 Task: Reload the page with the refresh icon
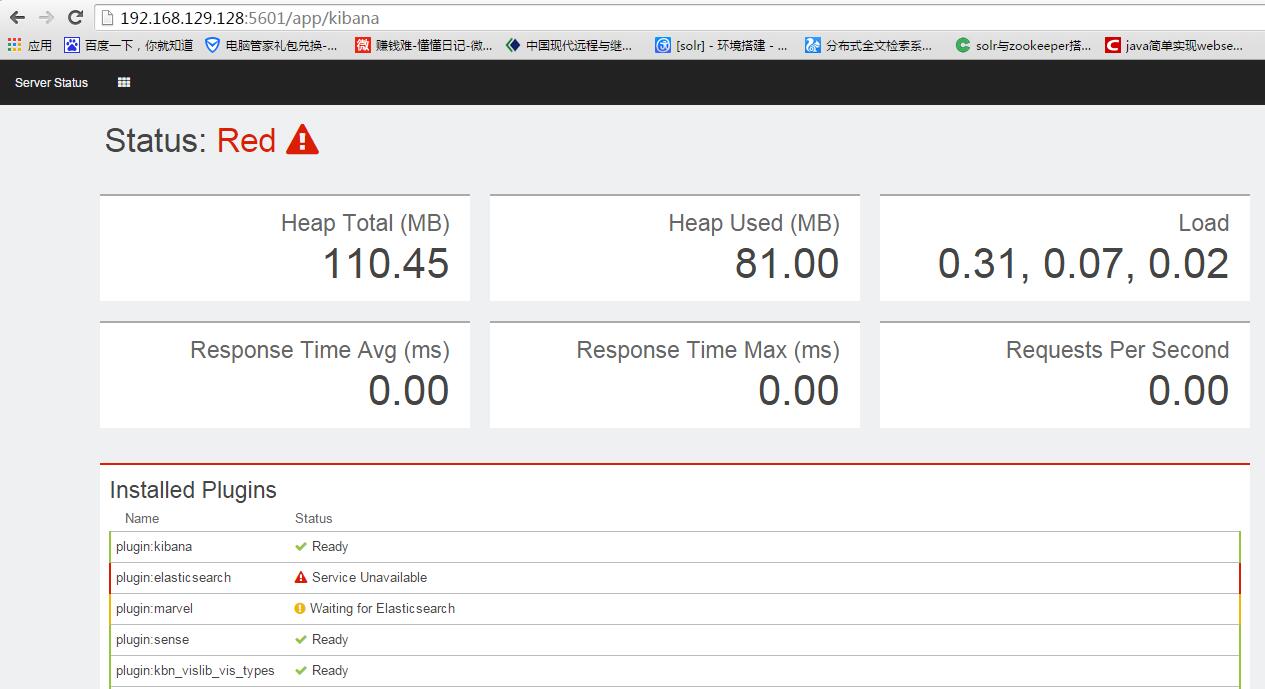pos(75,17)
